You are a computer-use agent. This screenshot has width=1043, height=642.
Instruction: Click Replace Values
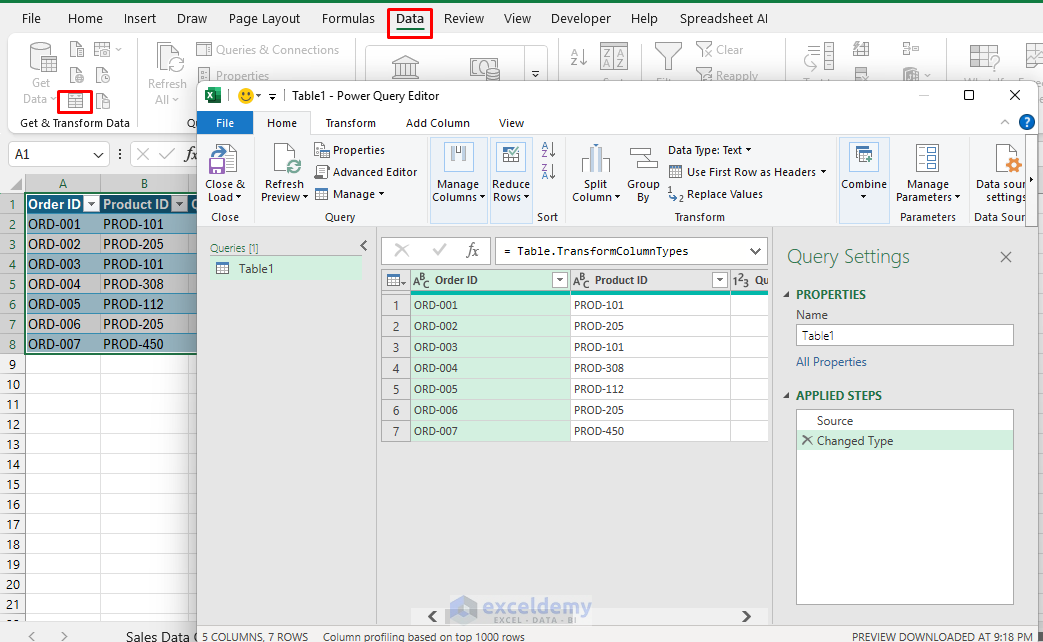[715, 194]
